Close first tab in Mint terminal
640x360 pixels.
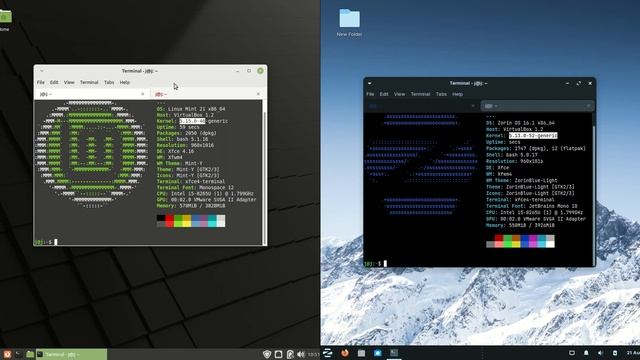pyautogui.click(x=142, y=94)
